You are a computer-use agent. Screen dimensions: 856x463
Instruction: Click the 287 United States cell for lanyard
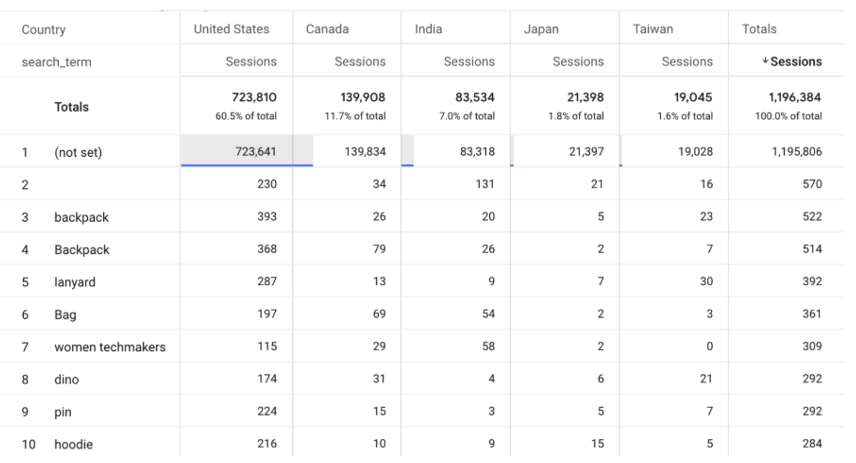coord(267,281)
